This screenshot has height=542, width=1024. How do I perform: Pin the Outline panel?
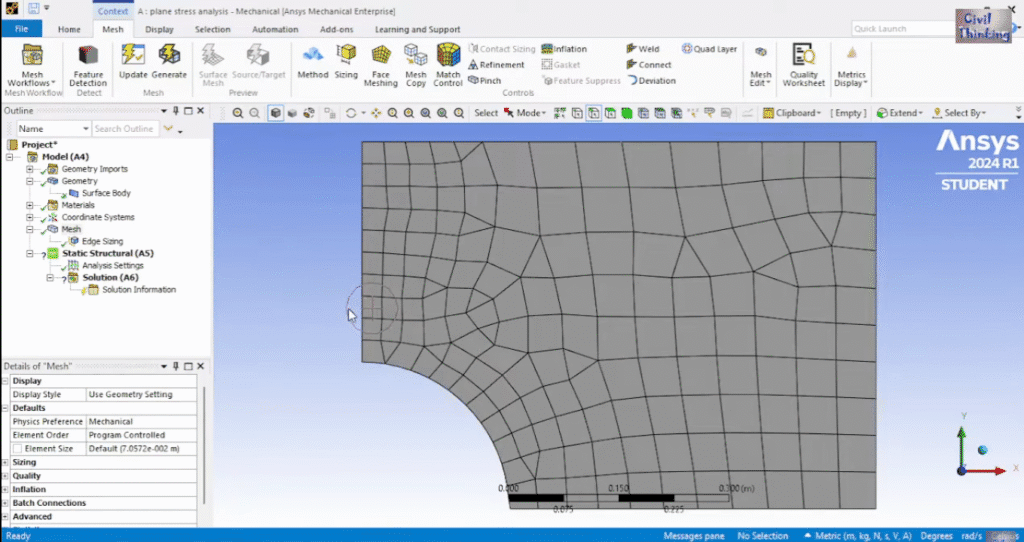pos(175,111)
